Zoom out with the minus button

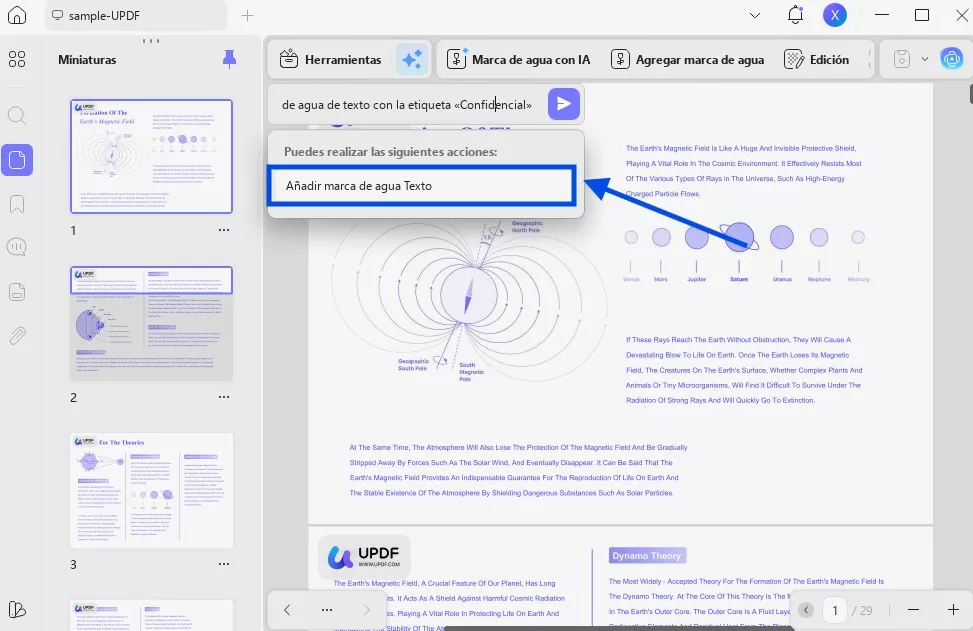pos(913,610)
